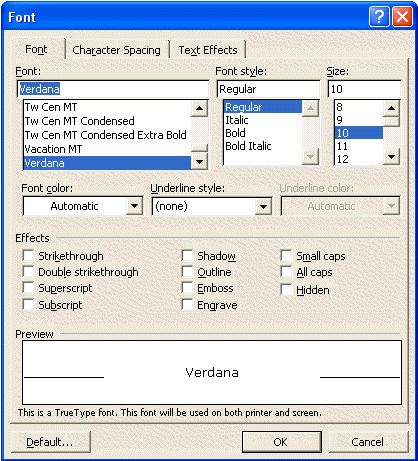Click the Font name input field

coord(113,89)
